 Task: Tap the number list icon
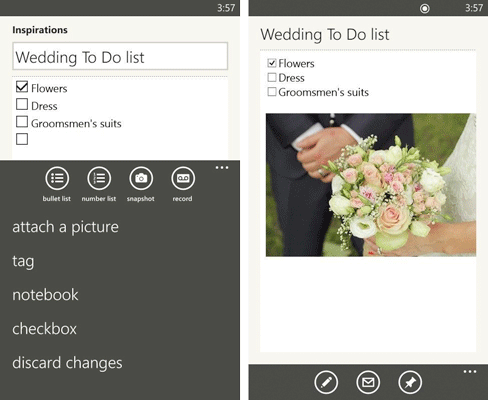tap(99, 178)
